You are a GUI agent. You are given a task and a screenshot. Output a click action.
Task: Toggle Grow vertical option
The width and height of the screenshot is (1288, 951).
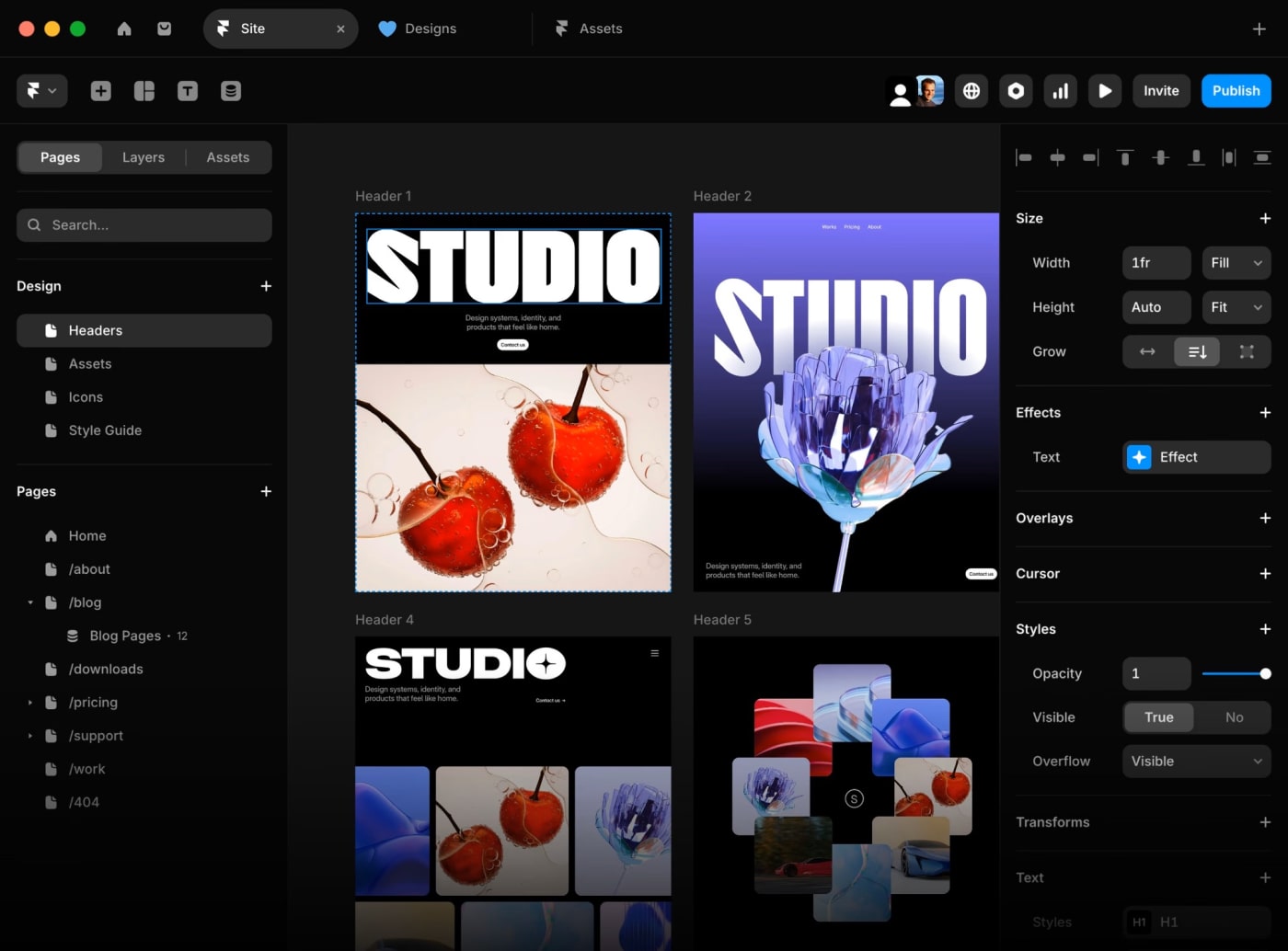tap(1197, 352)
